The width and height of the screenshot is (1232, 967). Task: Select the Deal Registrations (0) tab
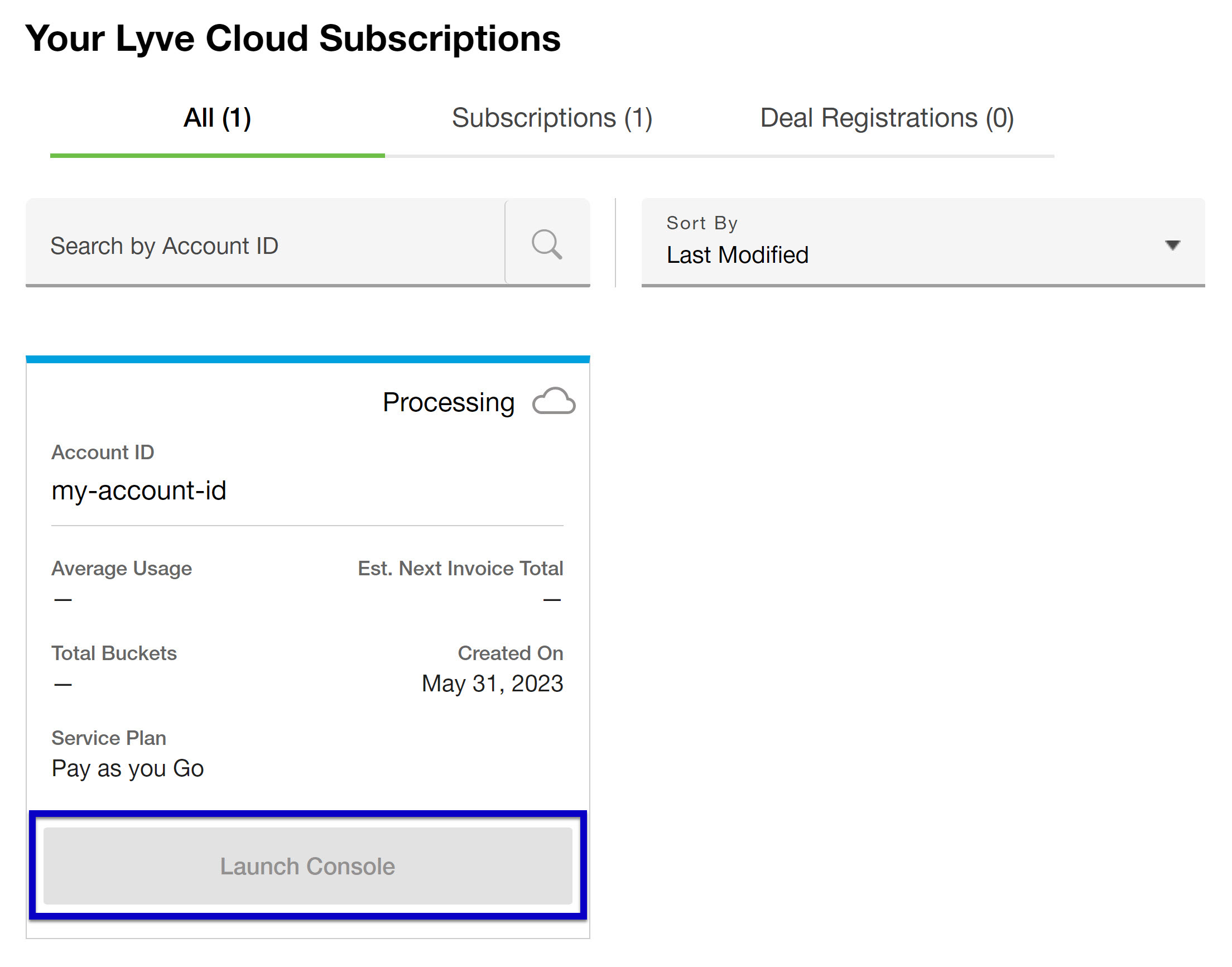pos(886,118)
